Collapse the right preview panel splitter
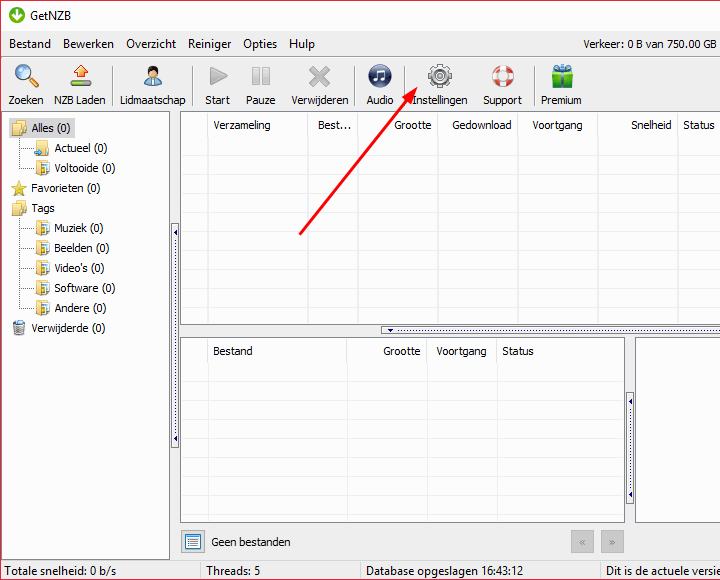 tap(630, 448)
